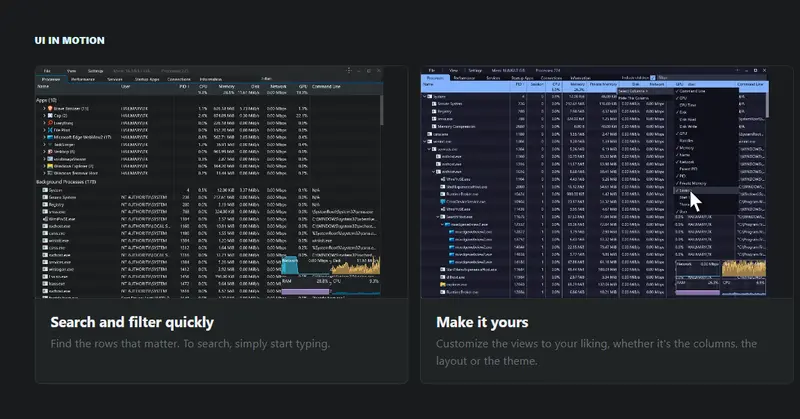The image size is (800, 419).
Task: Click the File Pilot app icon
Action: pyautogui.click(x=50, y=130)
